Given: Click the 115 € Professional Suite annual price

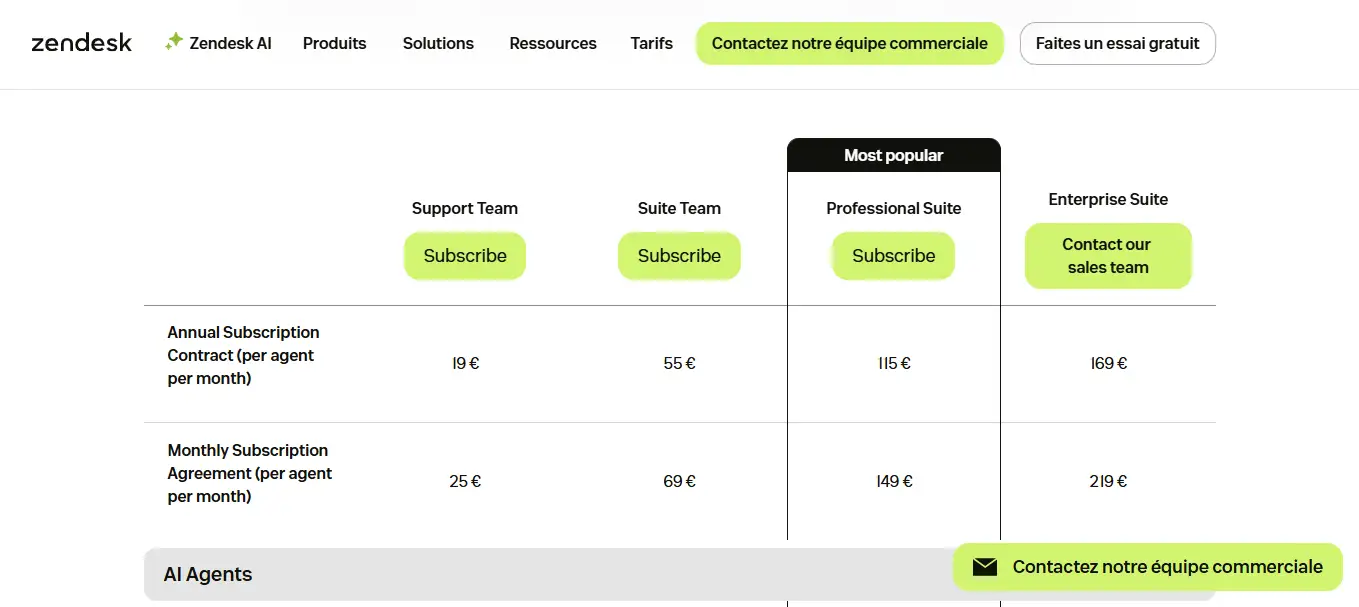Looking at the screenshot, I should point(893,364).
